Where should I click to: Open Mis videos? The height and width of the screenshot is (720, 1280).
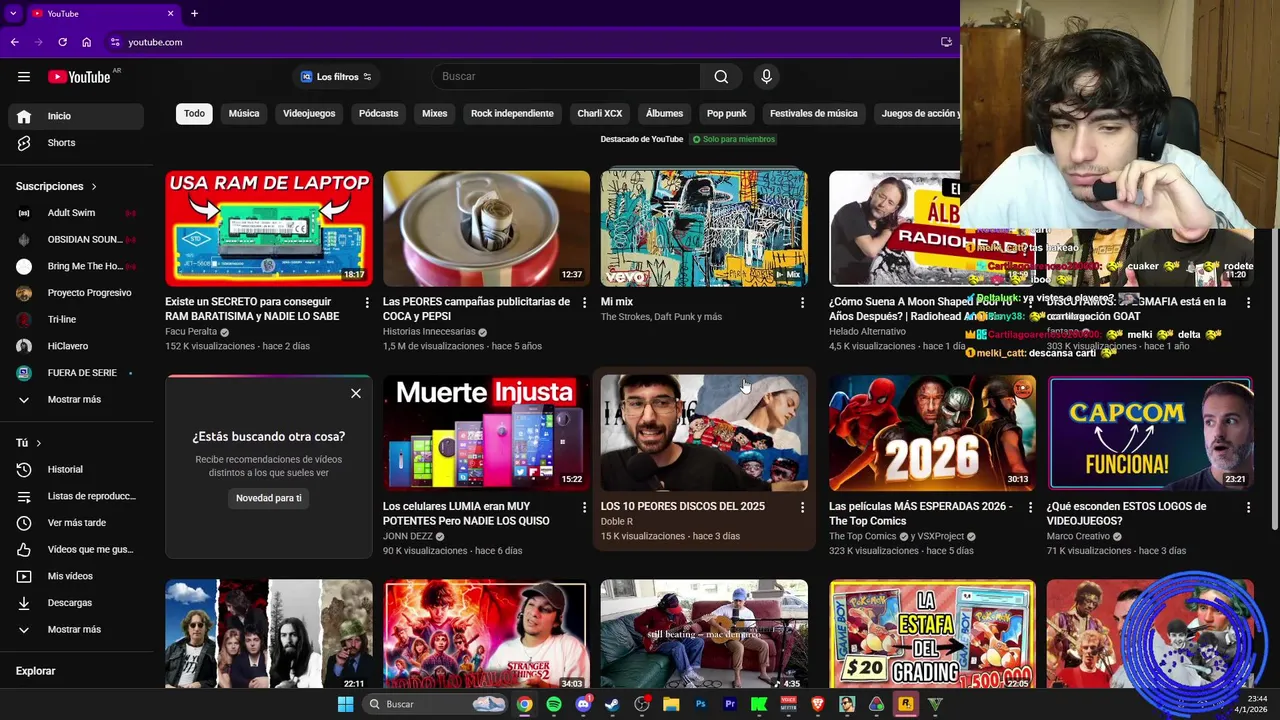coord(76,576)
